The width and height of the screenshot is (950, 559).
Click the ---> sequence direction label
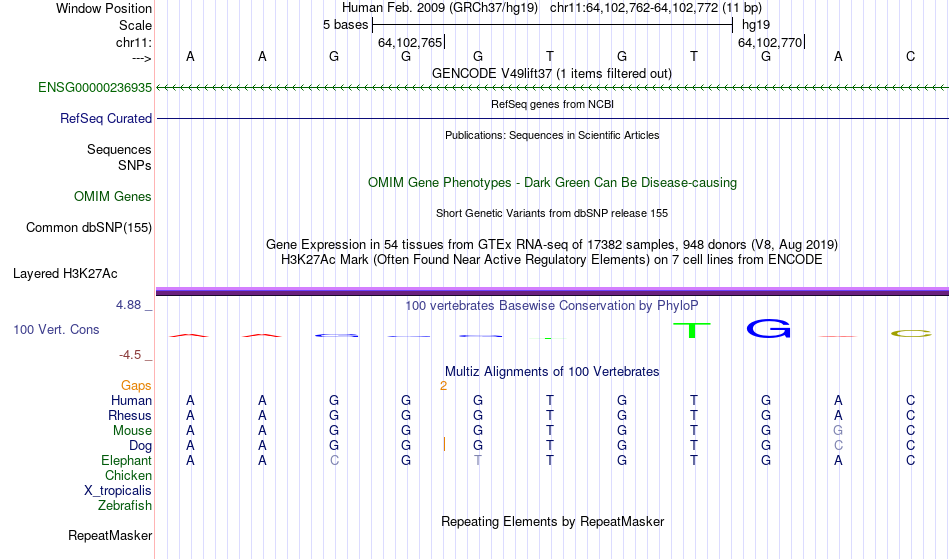[142, 58]
